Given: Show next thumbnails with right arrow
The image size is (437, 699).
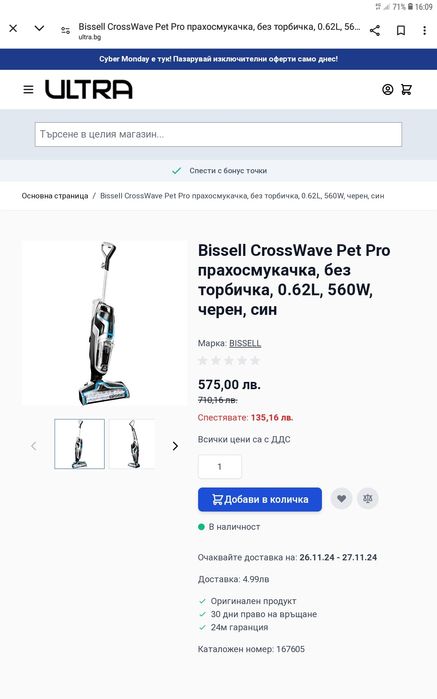Looking at the screenshot, I should (175, 446).
